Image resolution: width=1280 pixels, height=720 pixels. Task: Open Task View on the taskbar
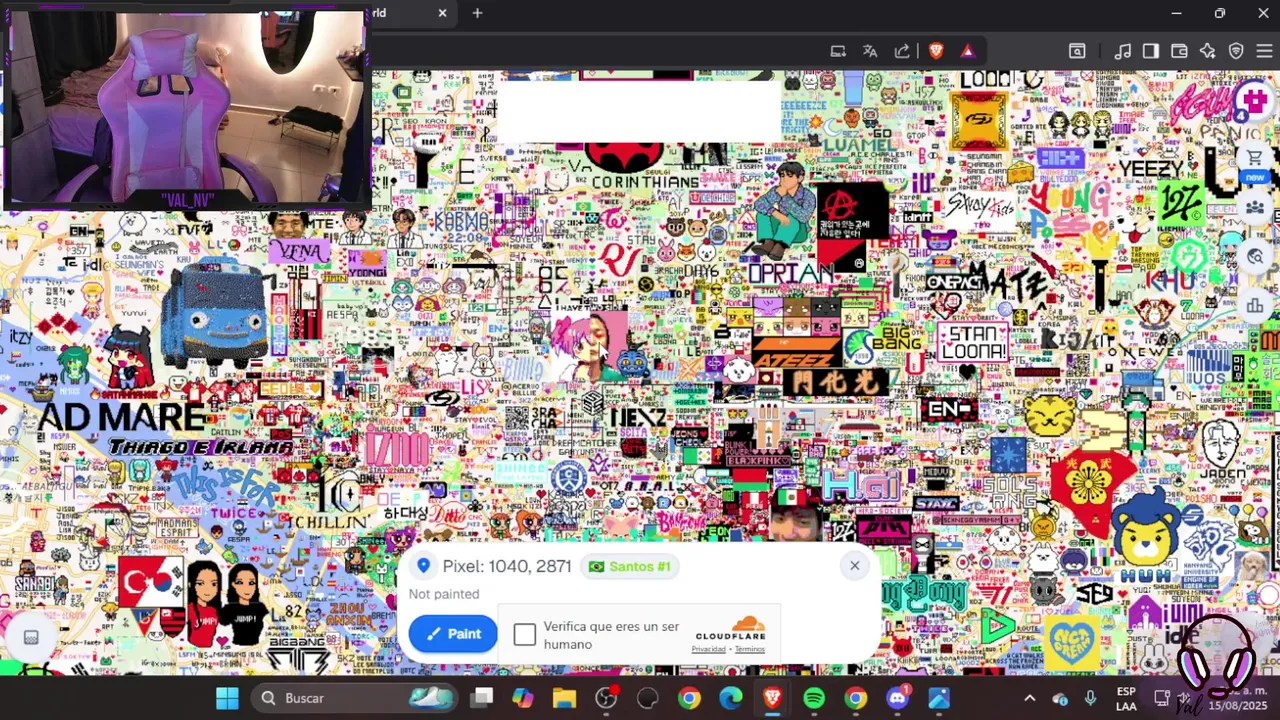[483, 698]
